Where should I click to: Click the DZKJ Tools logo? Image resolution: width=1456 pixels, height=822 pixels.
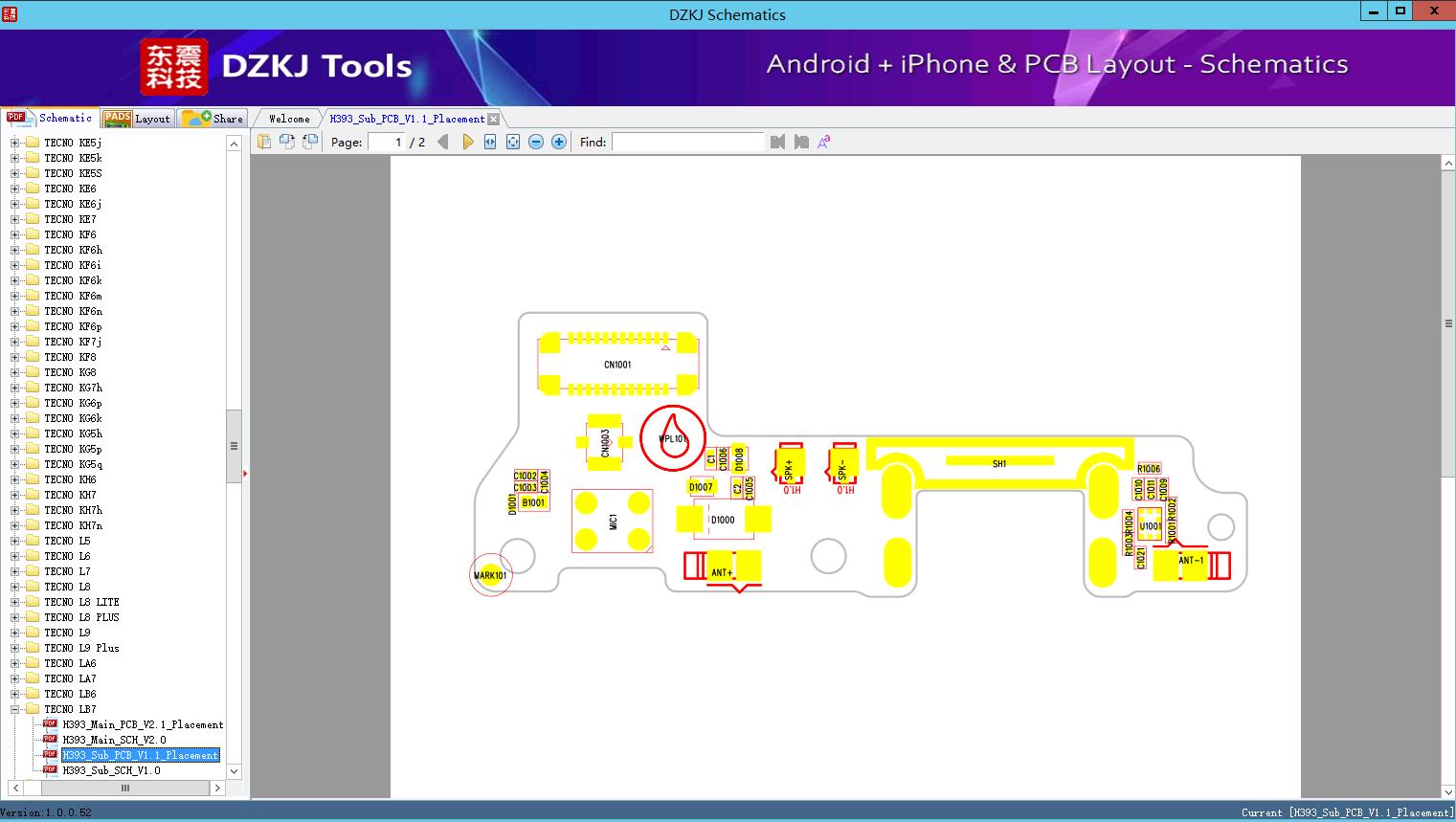click(276, 66)
